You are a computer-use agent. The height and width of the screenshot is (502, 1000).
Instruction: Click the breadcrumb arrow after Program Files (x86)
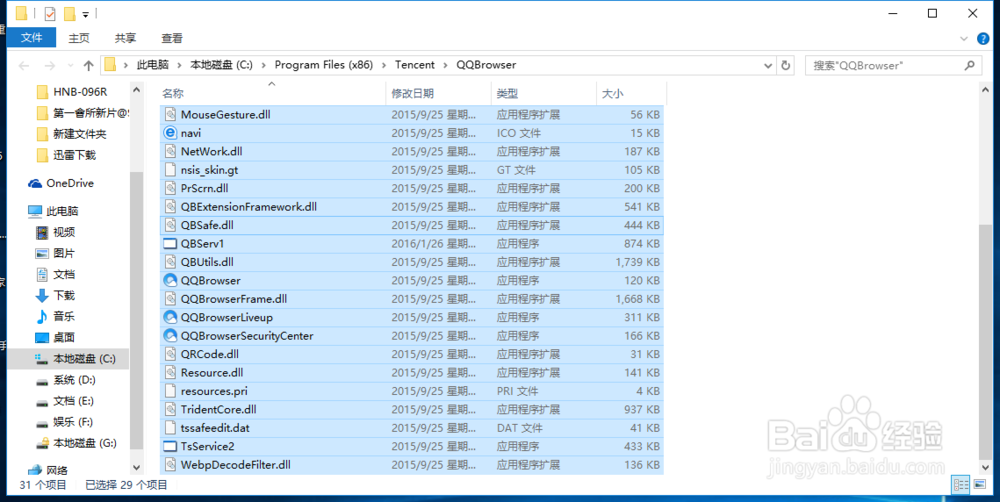pos(383,65)
